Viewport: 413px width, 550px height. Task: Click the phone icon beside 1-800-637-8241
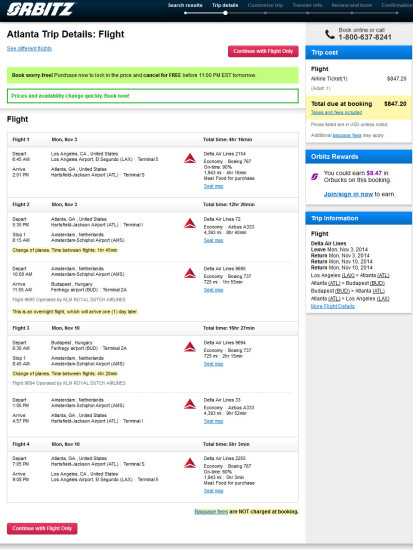[x=329, y=34]
